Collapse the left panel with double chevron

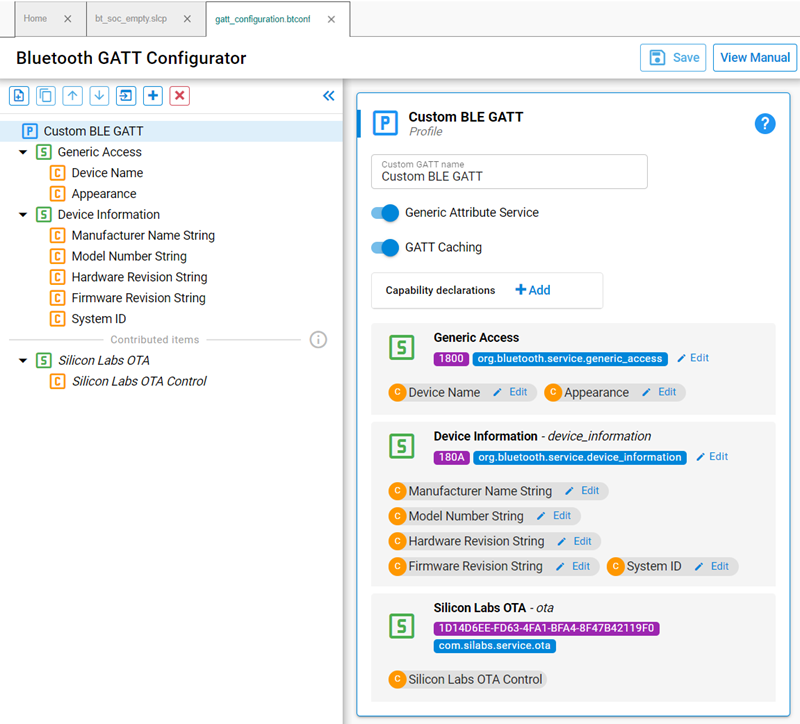(x=328, y=96)
